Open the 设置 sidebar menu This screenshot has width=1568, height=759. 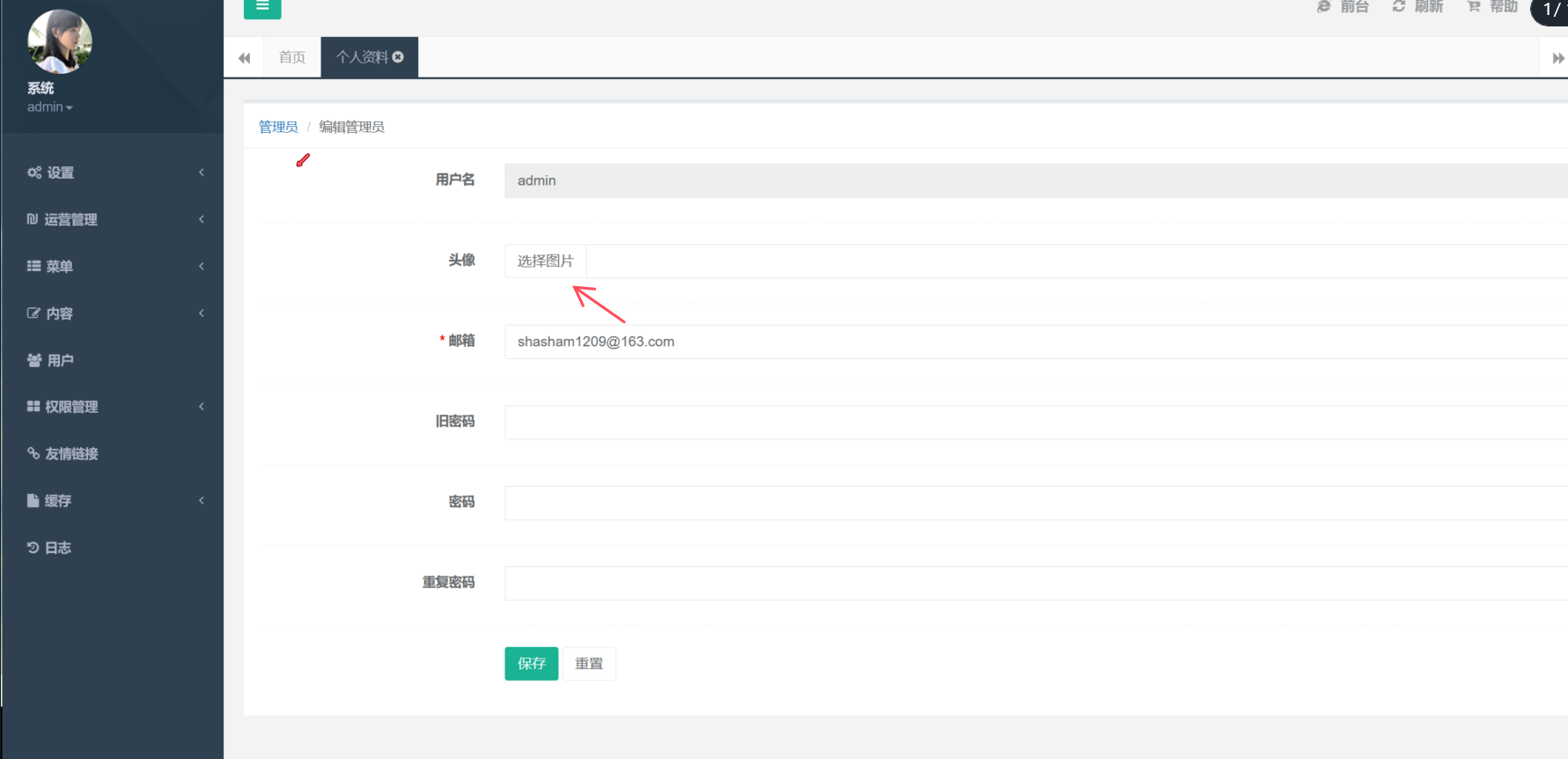click(113, 173)
